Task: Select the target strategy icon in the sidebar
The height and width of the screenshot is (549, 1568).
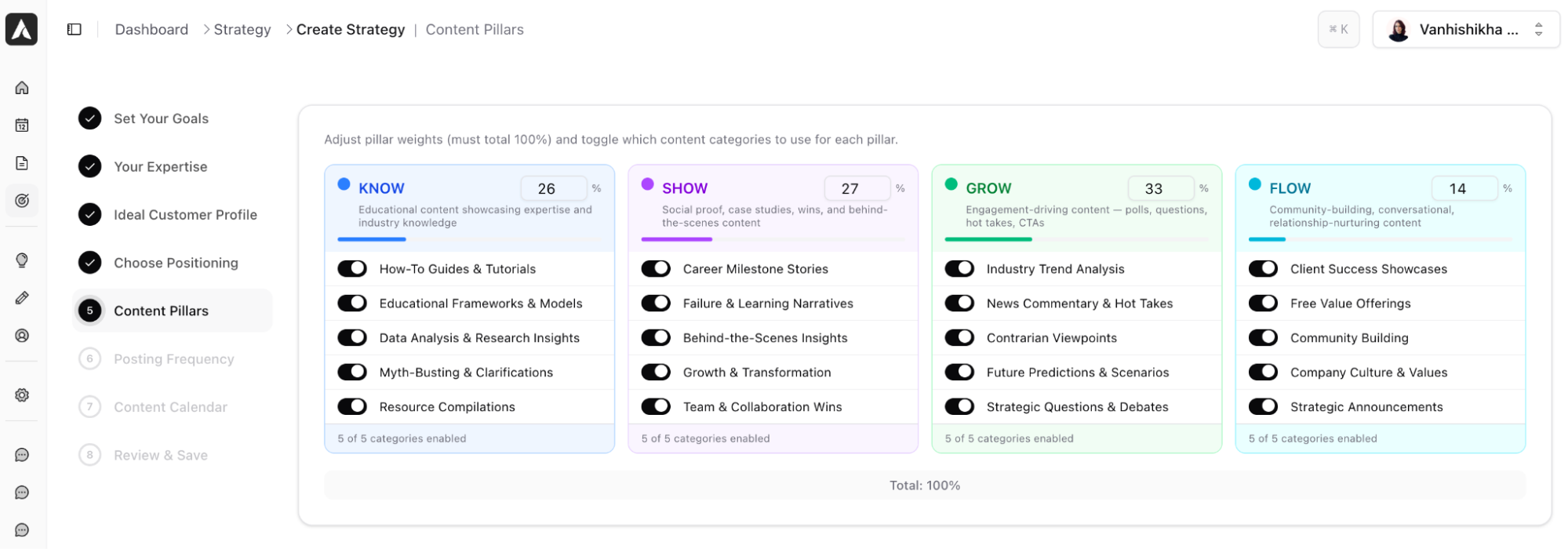Action: point(22,201)
